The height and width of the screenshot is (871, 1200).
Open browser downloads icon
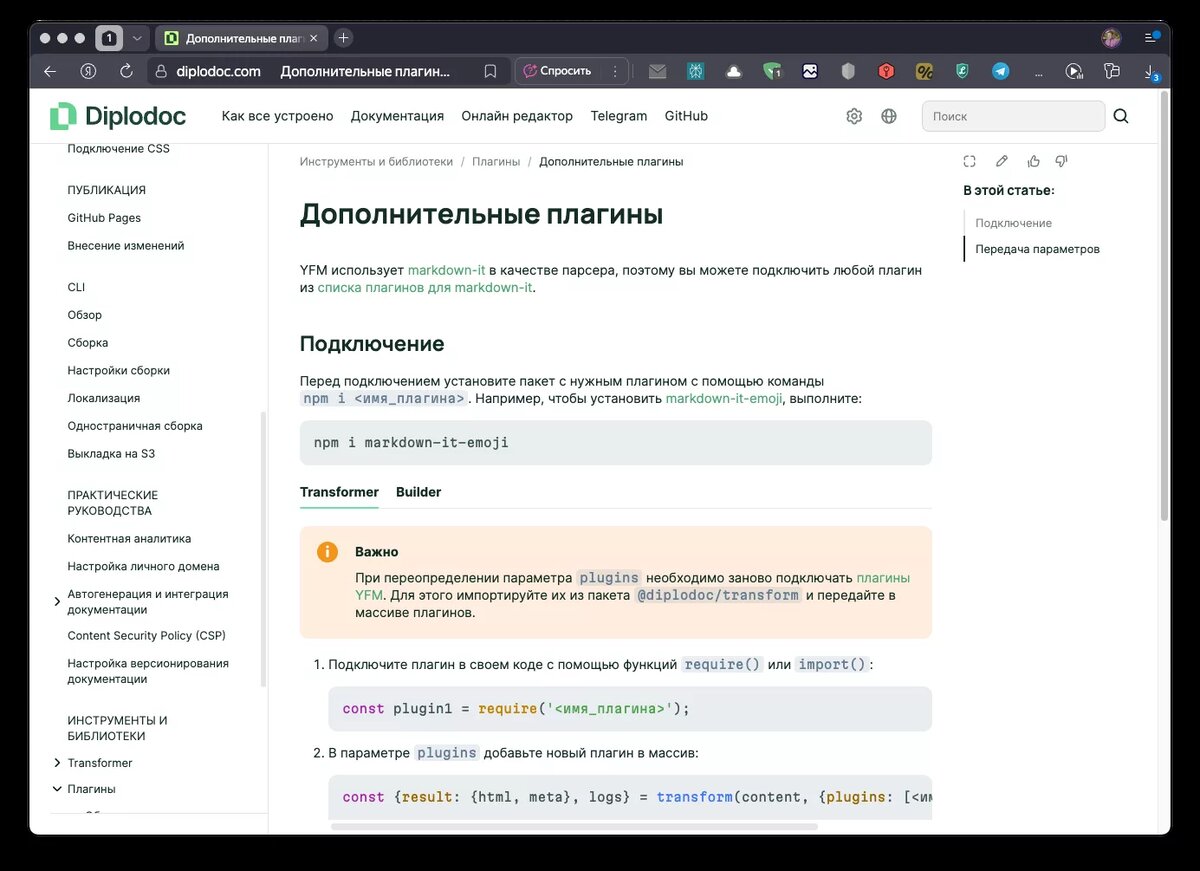click(1150, 72)
